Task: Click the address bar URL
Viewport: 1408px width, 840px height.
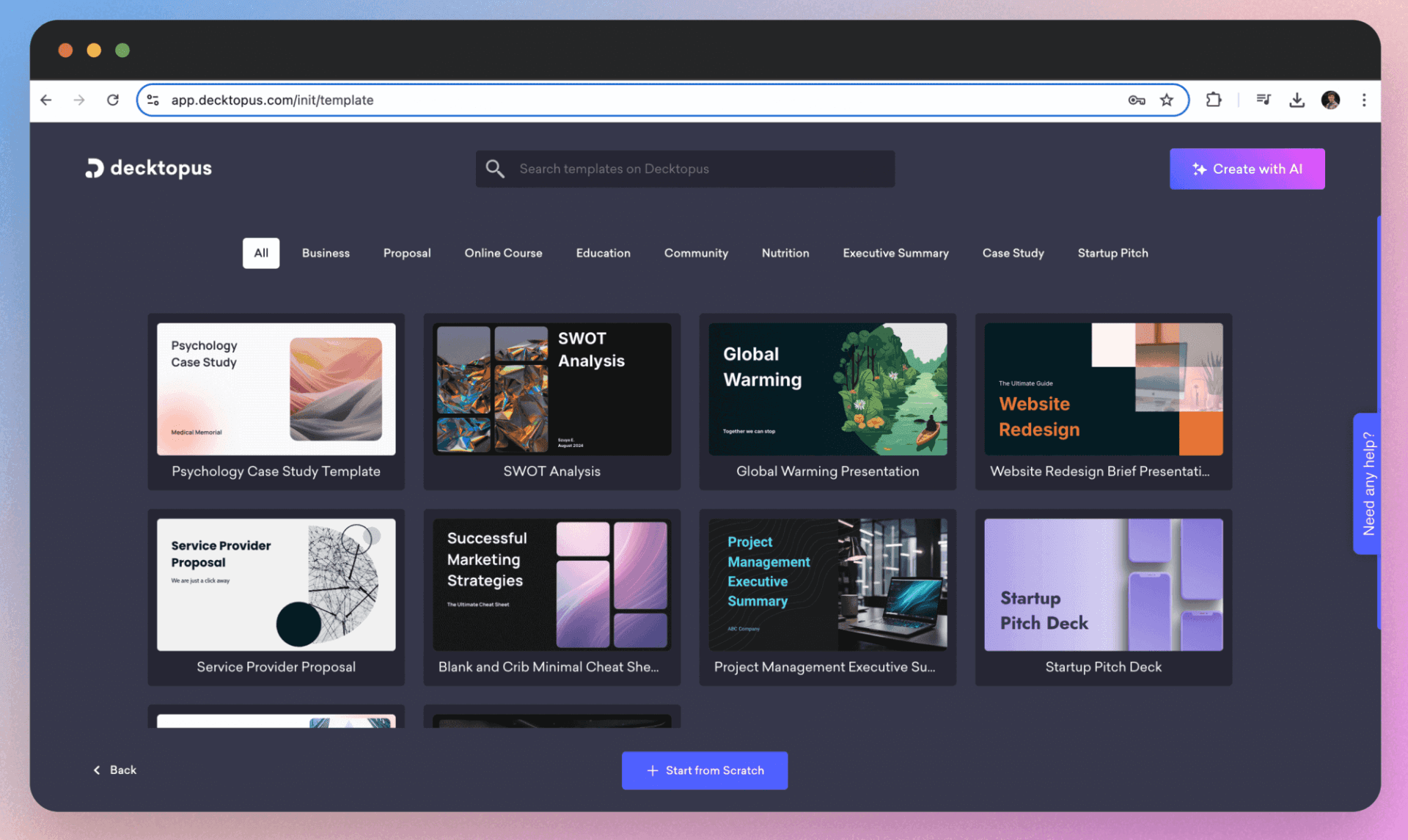Action: pyautogui.click(x=272, y=100)
